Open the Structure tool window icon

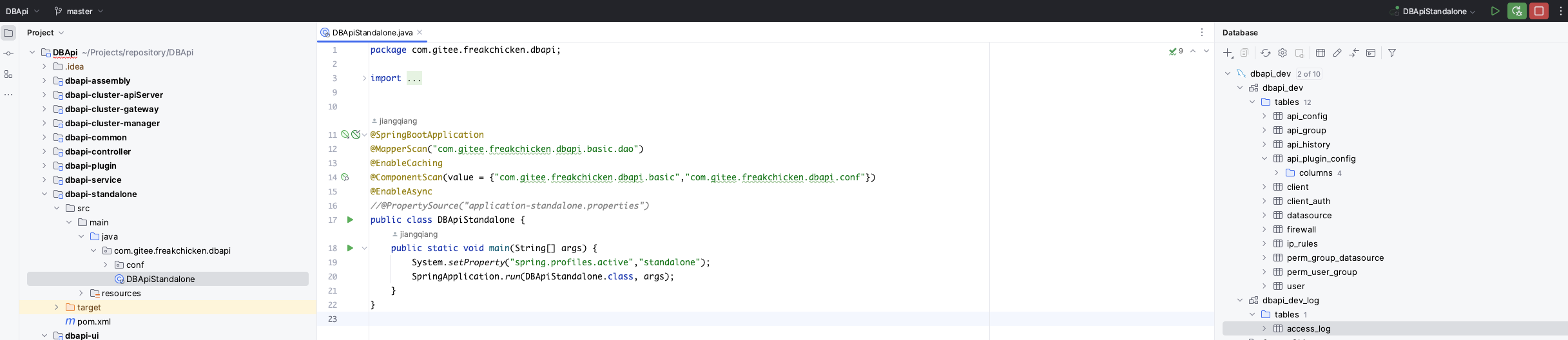pyautogui.click(x=8, y=74)
